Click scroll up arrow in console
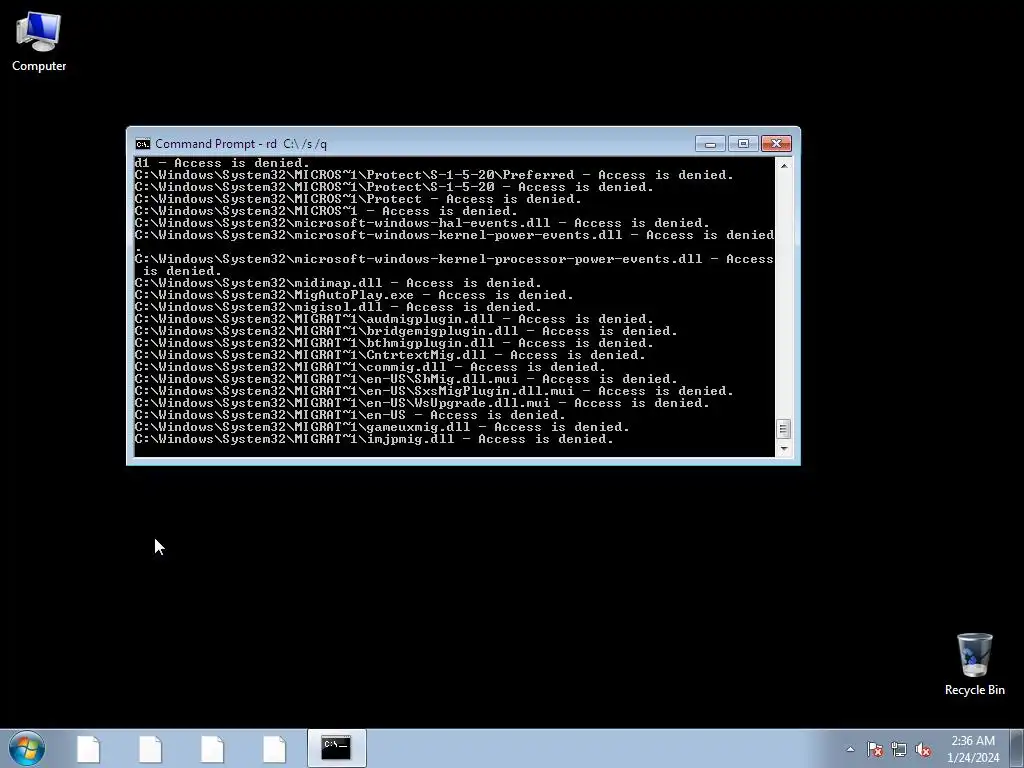 (784, 166)
